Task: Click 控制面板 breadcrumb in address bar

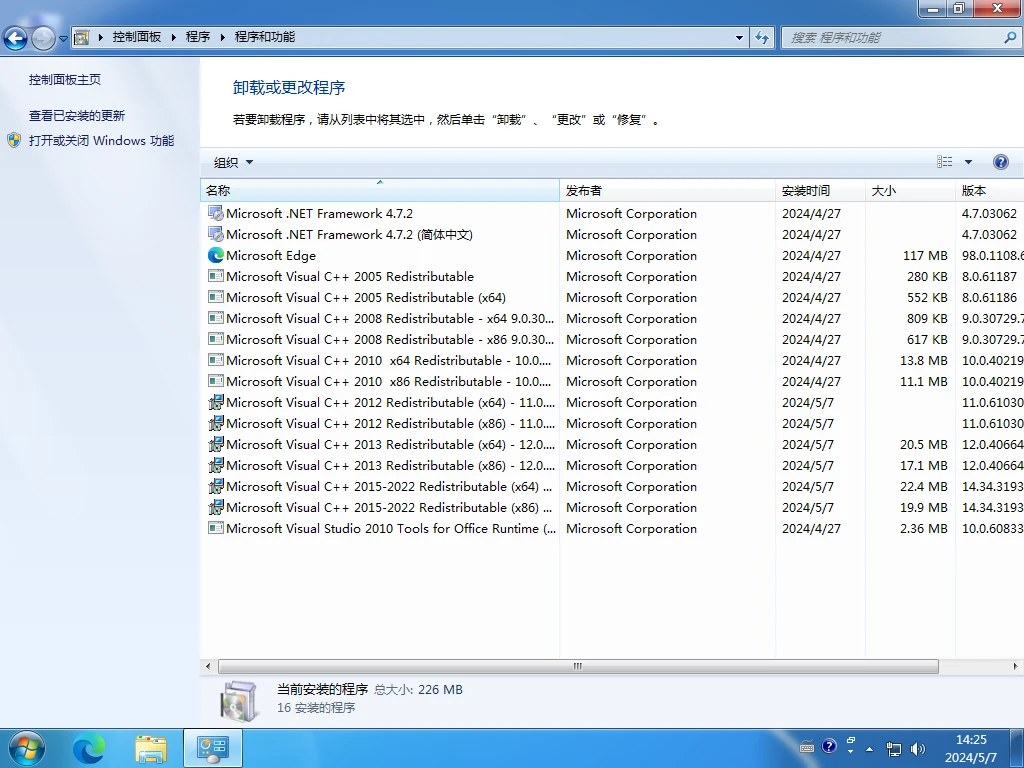Action: (136, 37)
